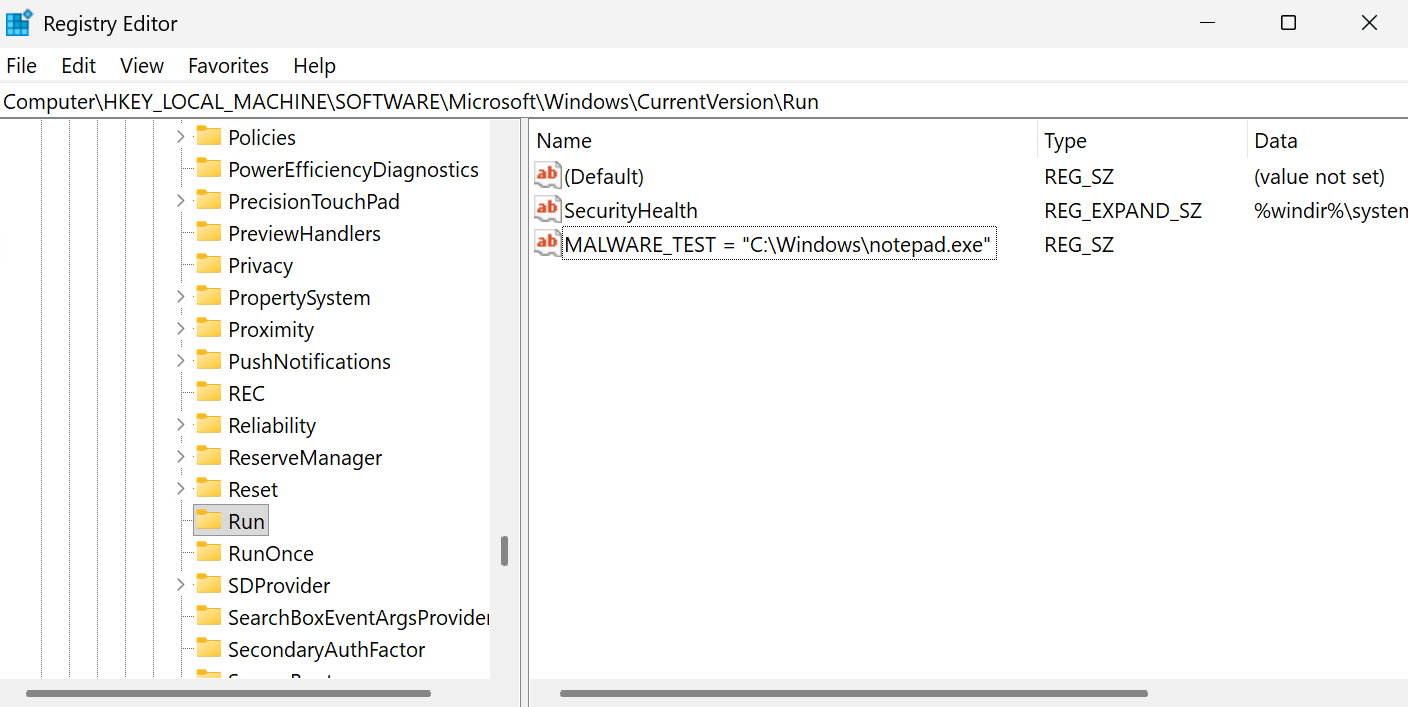The width and height of the screenshot is (1408, 707).
Task: Click the (Default) string value icon
Action: pyautogui.click(x=548, y=176)
